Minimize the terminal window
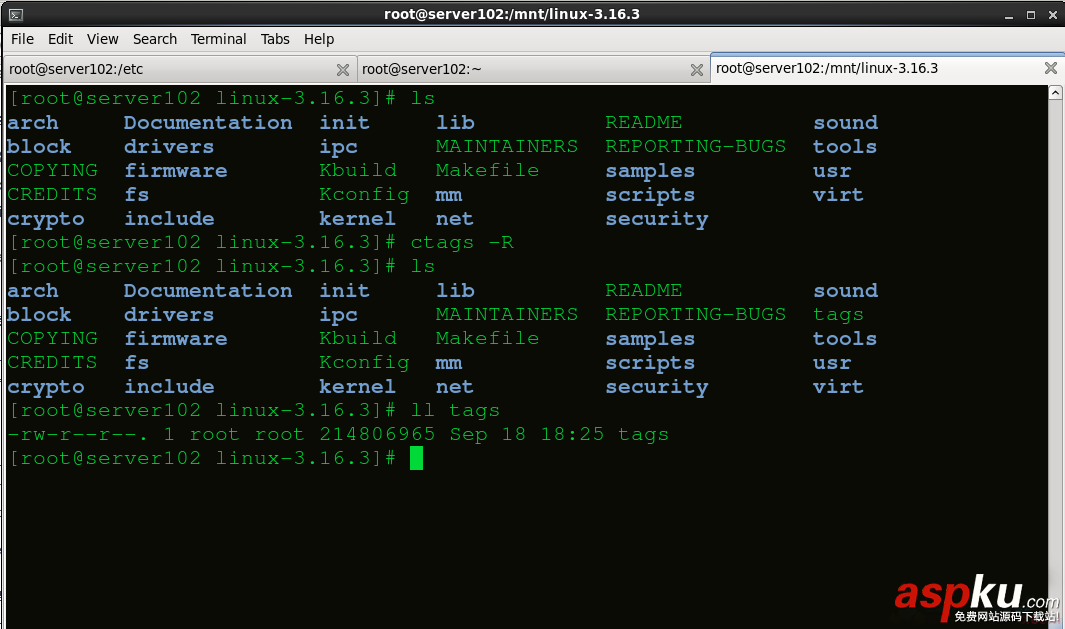 1009,15
